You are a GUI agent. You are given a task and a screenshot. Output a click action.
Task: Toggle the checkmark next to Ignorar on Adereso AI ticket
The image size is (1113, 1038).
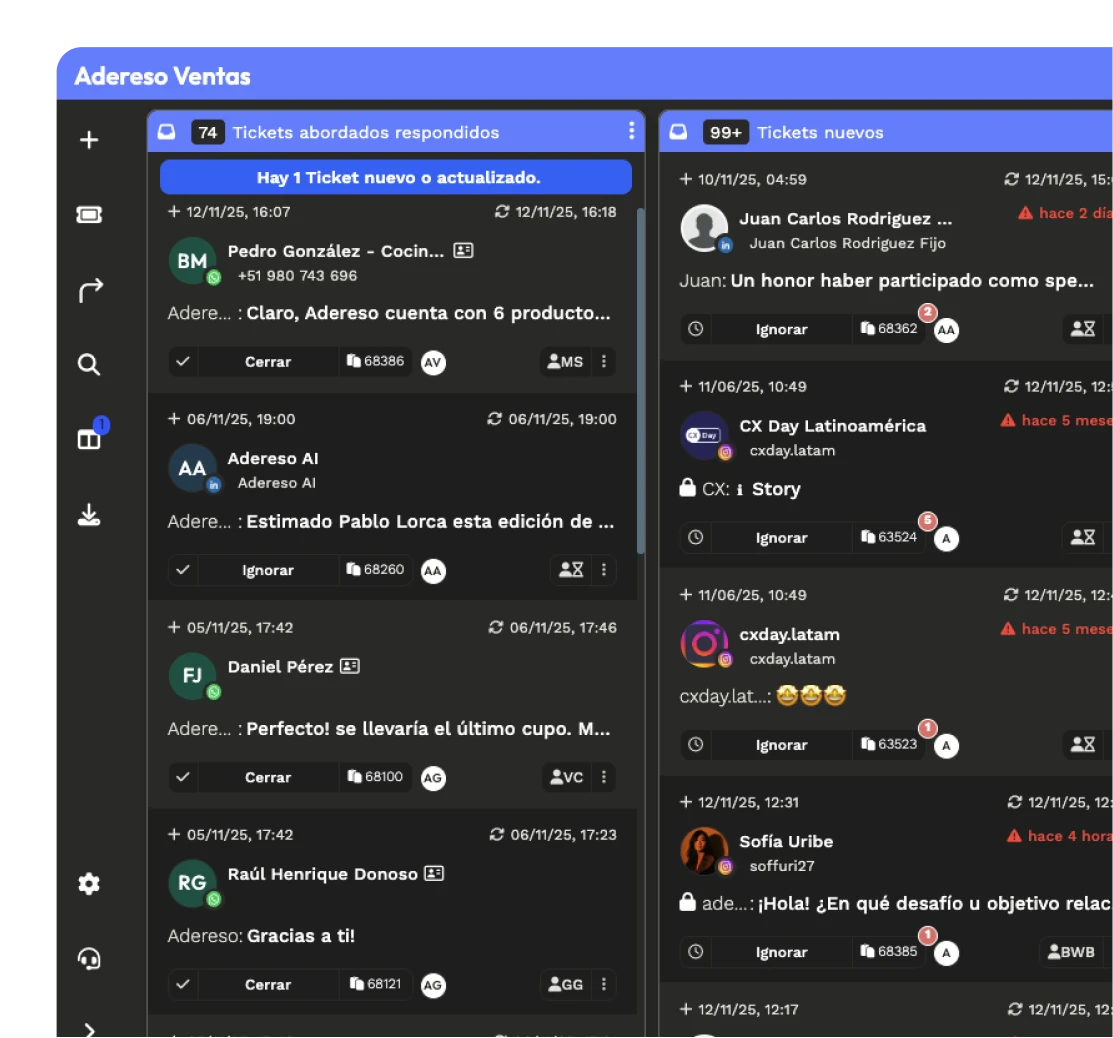pyautogui.click(x=183, y=570)
